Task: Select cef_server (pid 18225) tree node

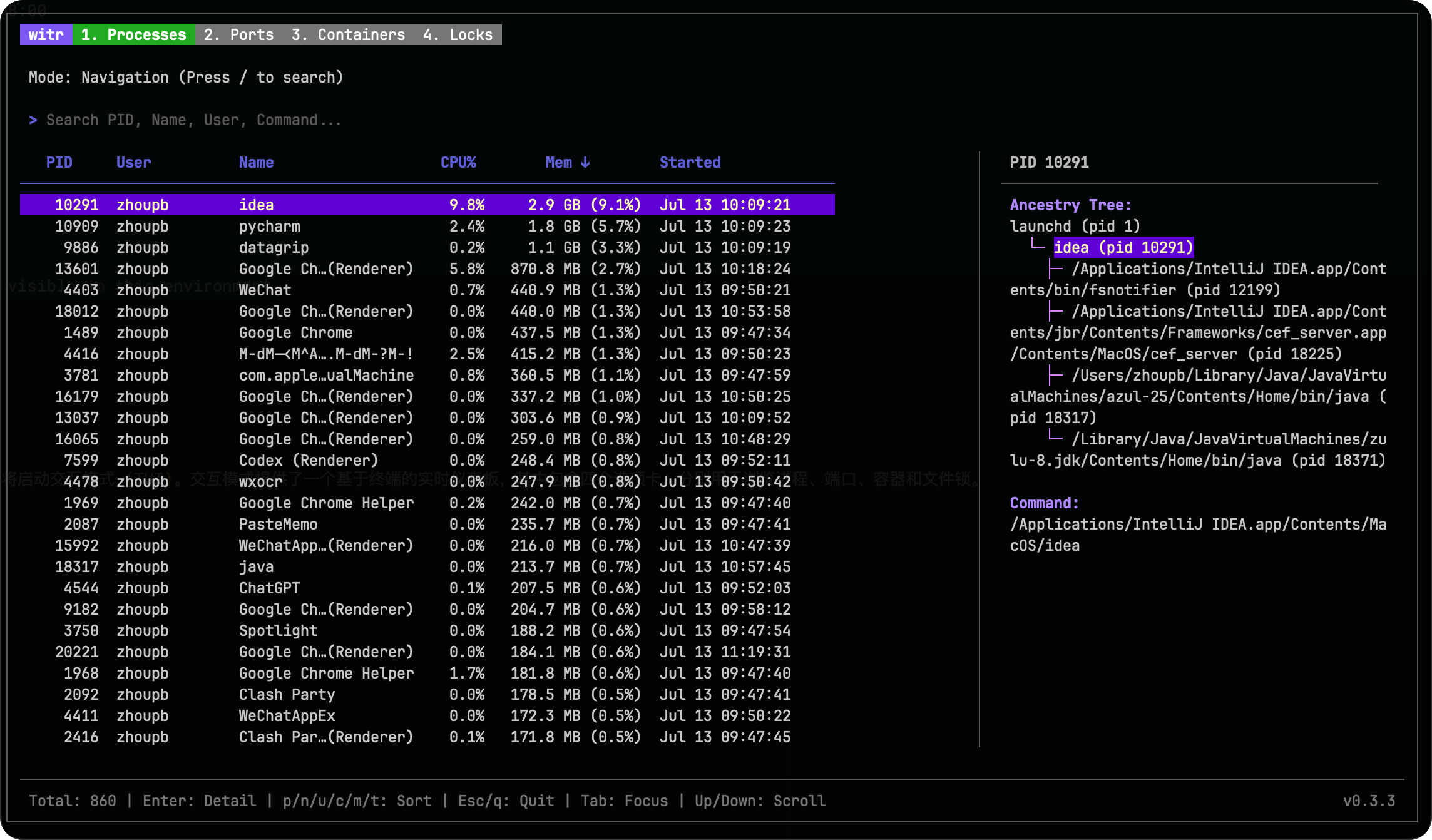Action: [x=1198, y=332]
